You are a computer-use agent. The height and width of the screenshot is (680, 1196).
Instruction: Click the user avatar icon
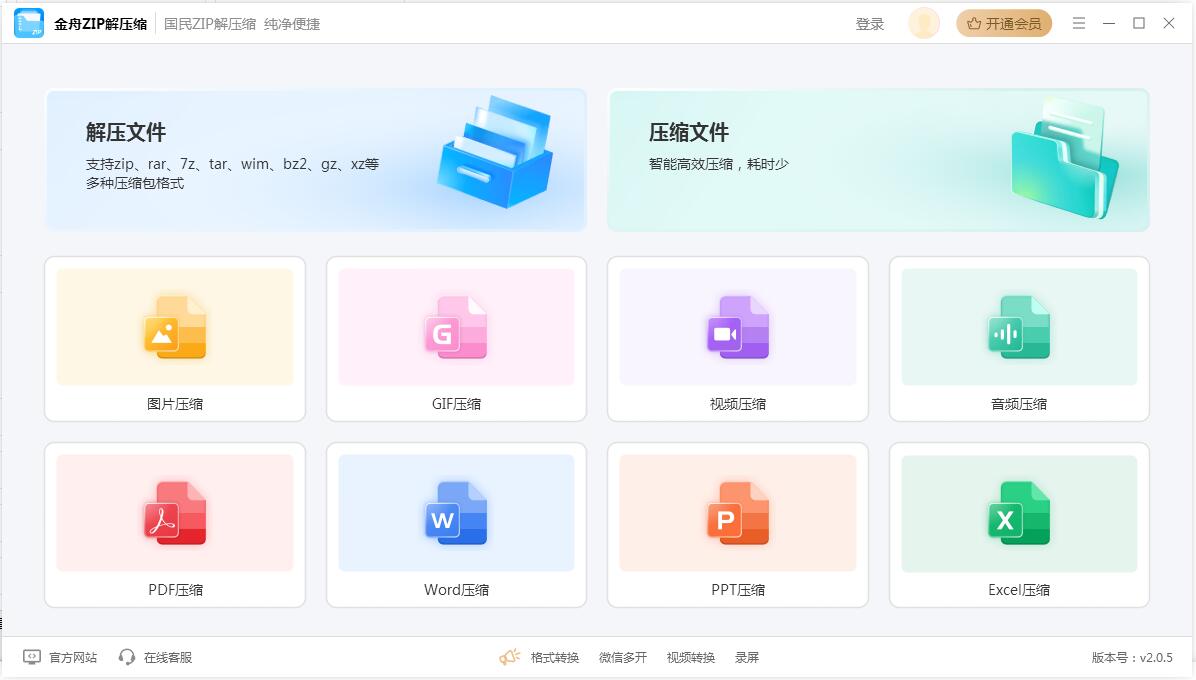pyautogui.click(x=924, y=24)
